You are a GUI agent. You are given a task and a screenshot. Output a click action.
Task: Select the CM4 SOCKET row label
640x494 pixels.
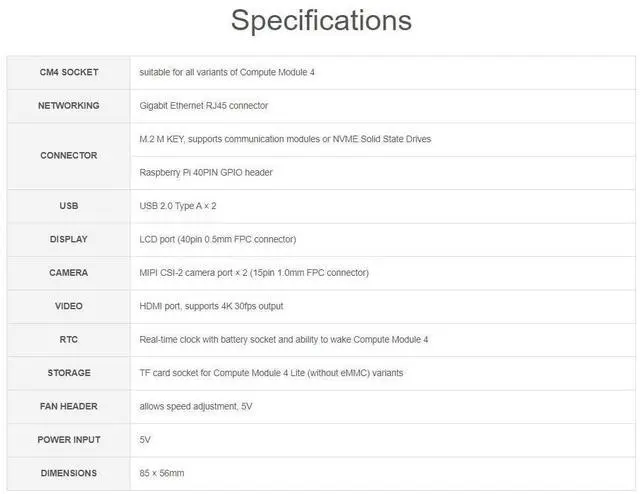68,72
